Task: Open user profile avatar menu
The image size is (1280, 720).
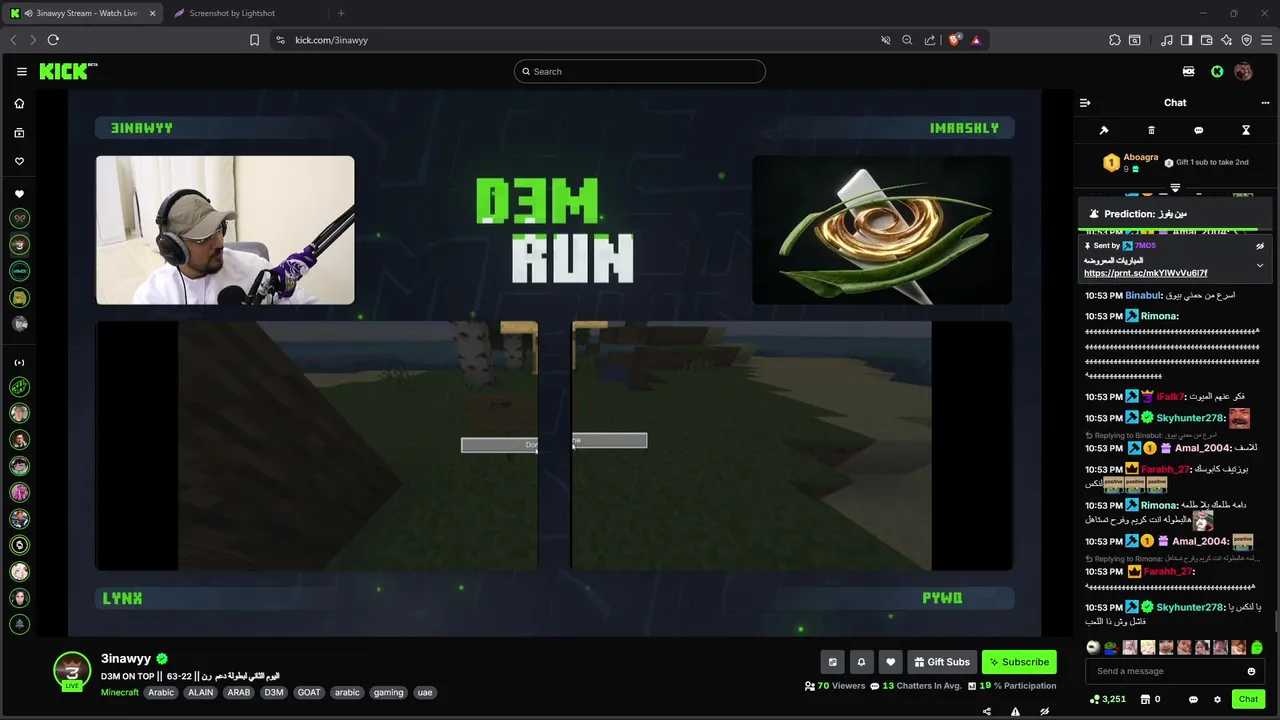Action: click(1243, 71)
